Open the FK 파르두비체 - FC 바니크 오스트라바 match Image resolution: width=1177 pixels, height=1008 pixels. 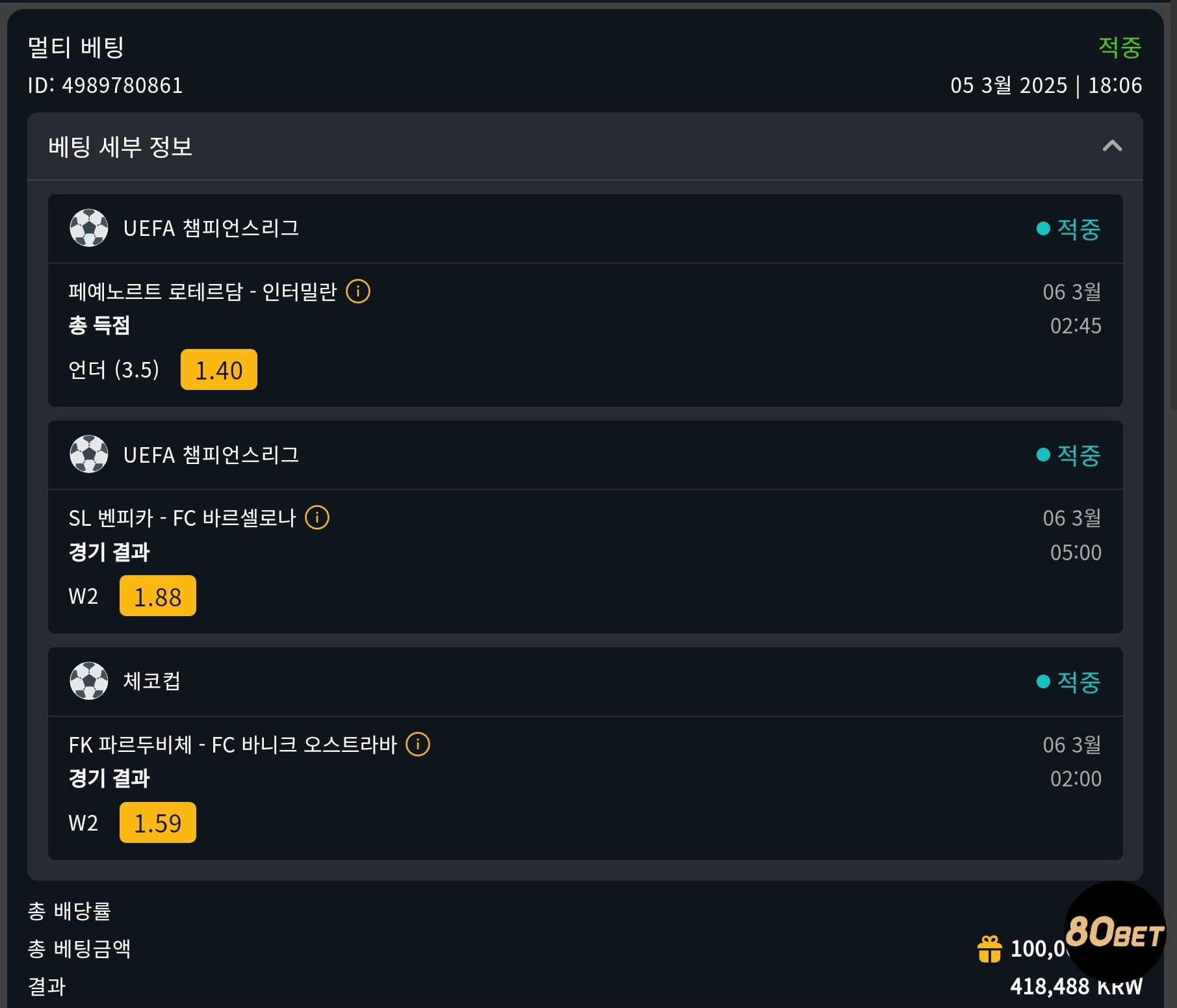click(x=232, y=745)
